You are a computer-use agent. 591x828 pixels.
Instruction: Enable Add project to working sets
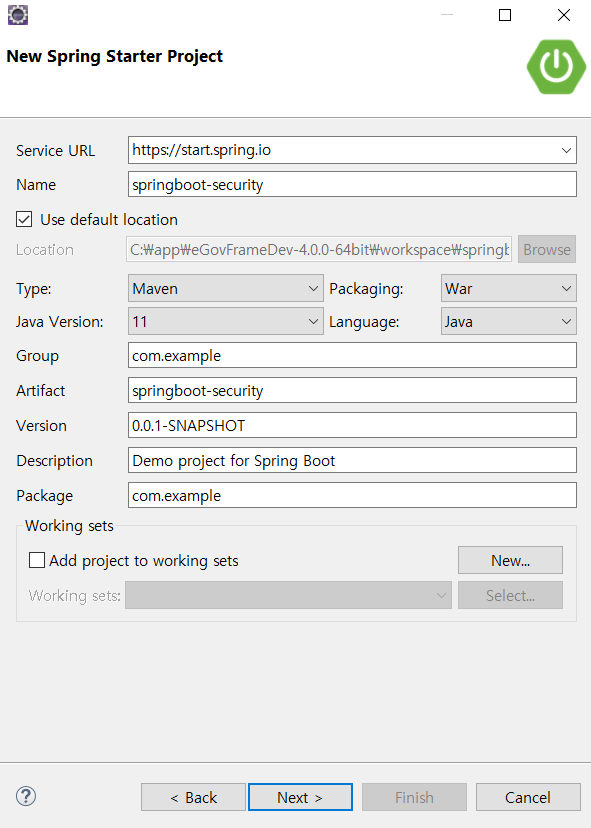37,560
